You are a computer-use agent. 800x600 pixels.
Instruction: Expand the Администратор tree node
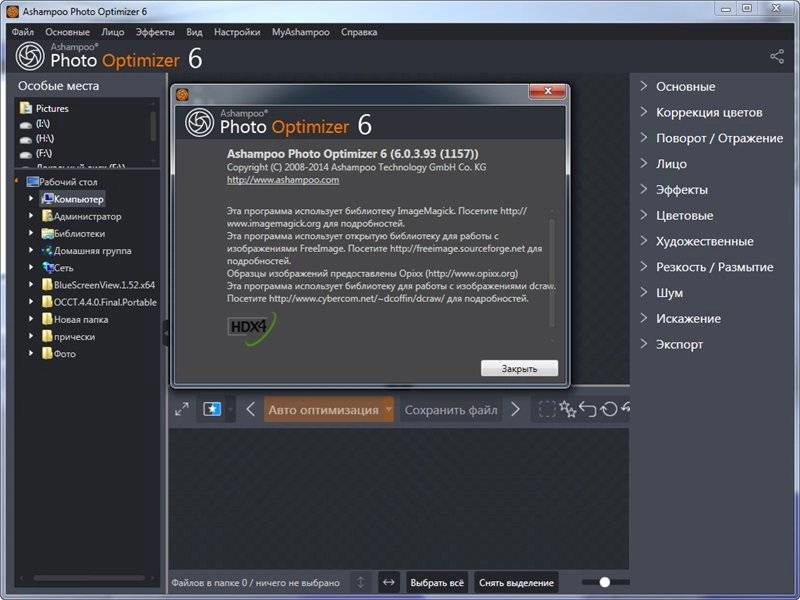point(31,216)
